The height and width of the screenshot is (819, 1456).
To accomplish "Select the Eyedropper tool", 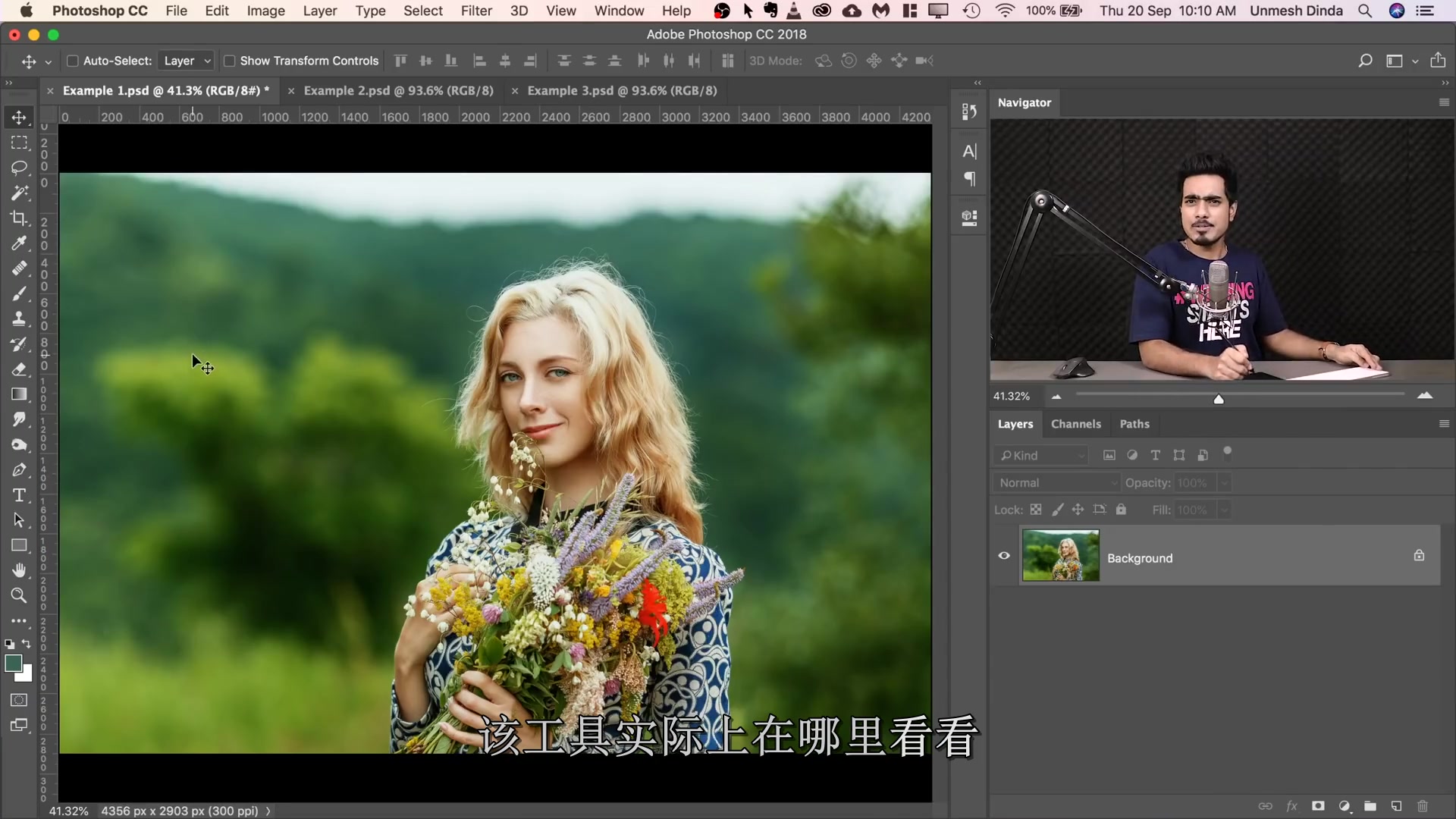I will 19,243.
